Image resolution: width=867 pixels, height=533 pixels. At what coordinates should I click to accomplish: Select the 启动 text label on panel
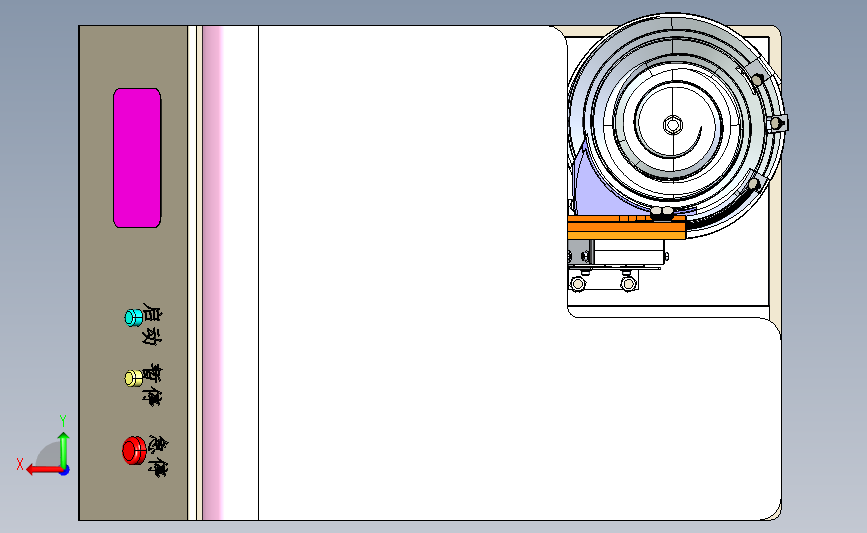(151, 324)
